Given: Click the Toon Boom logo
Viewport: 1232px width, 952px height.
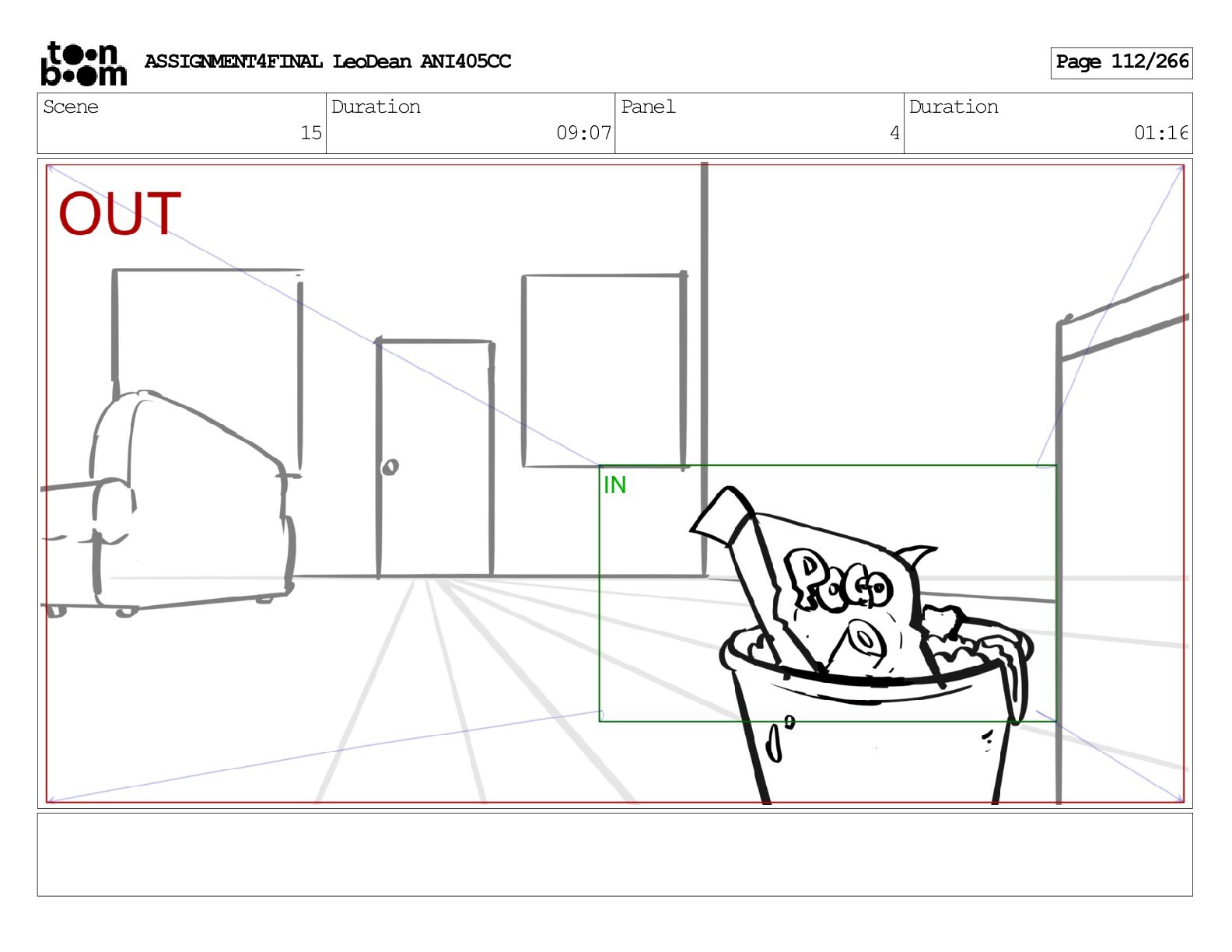Looking at the screenshot, I should [x=83, y=64].
